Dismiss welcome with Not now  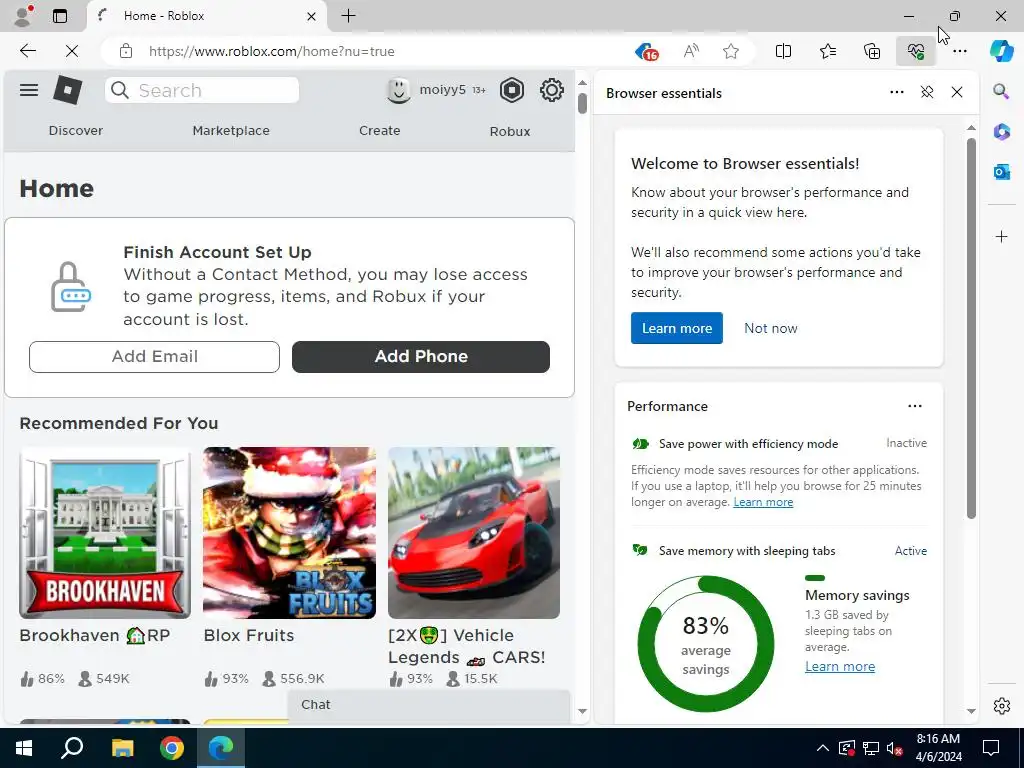click(771, 328)
